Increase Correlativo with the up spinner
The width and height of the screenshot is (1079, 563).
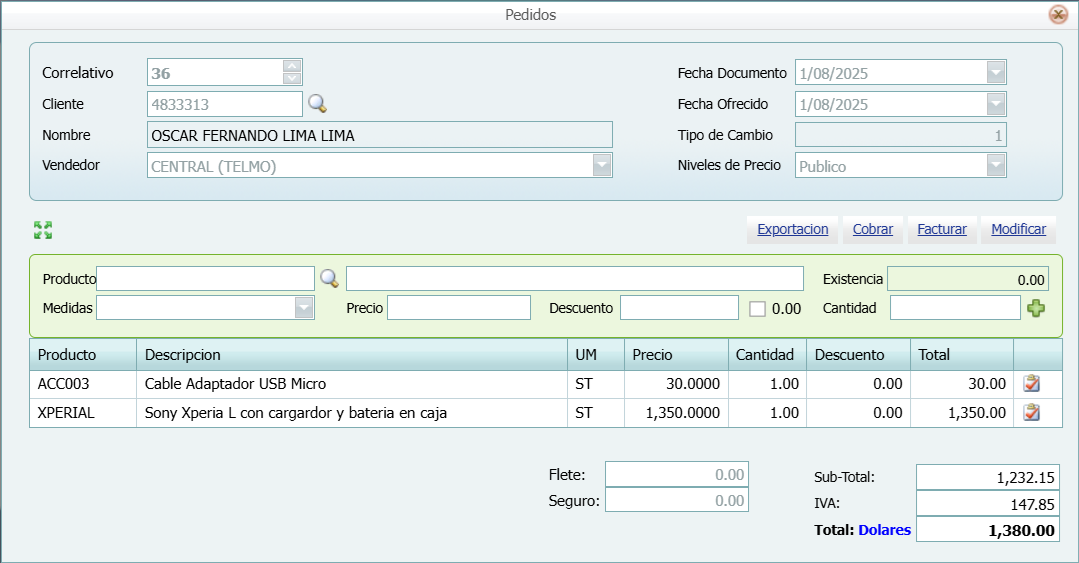(x=292, y=66)
